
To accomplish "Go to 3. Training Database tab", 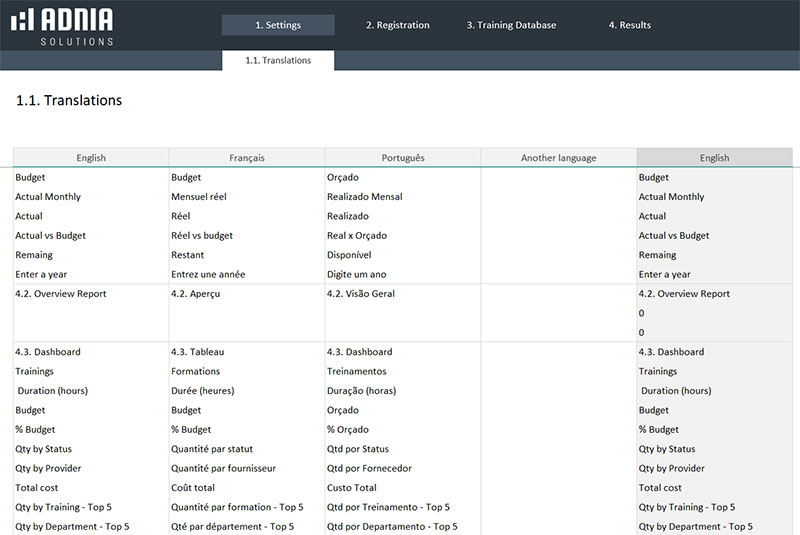I will pyautogui.click(x=511, y=25).
